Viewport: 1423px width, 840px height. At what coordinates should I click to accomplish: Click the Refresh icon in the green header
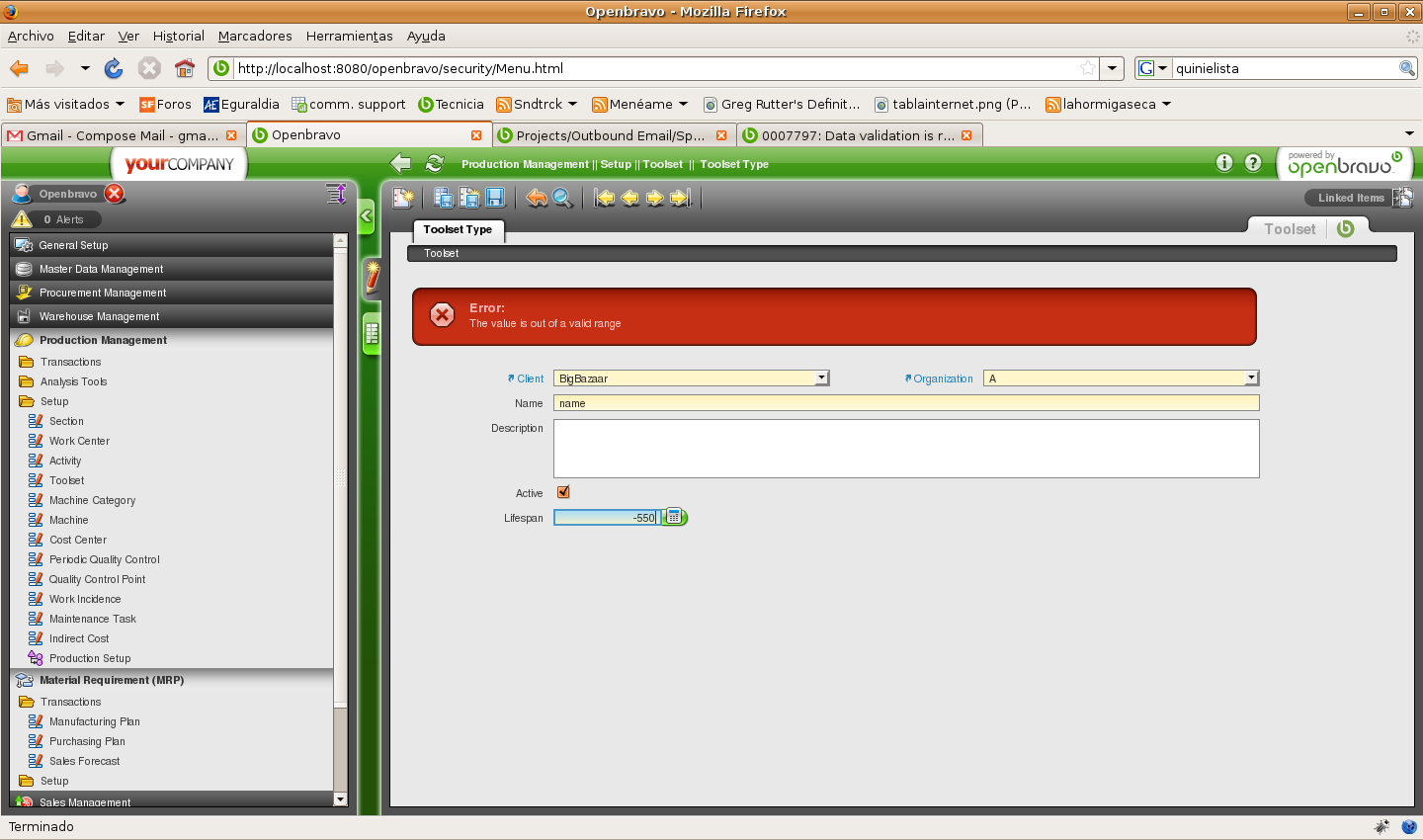click(434, 164)
